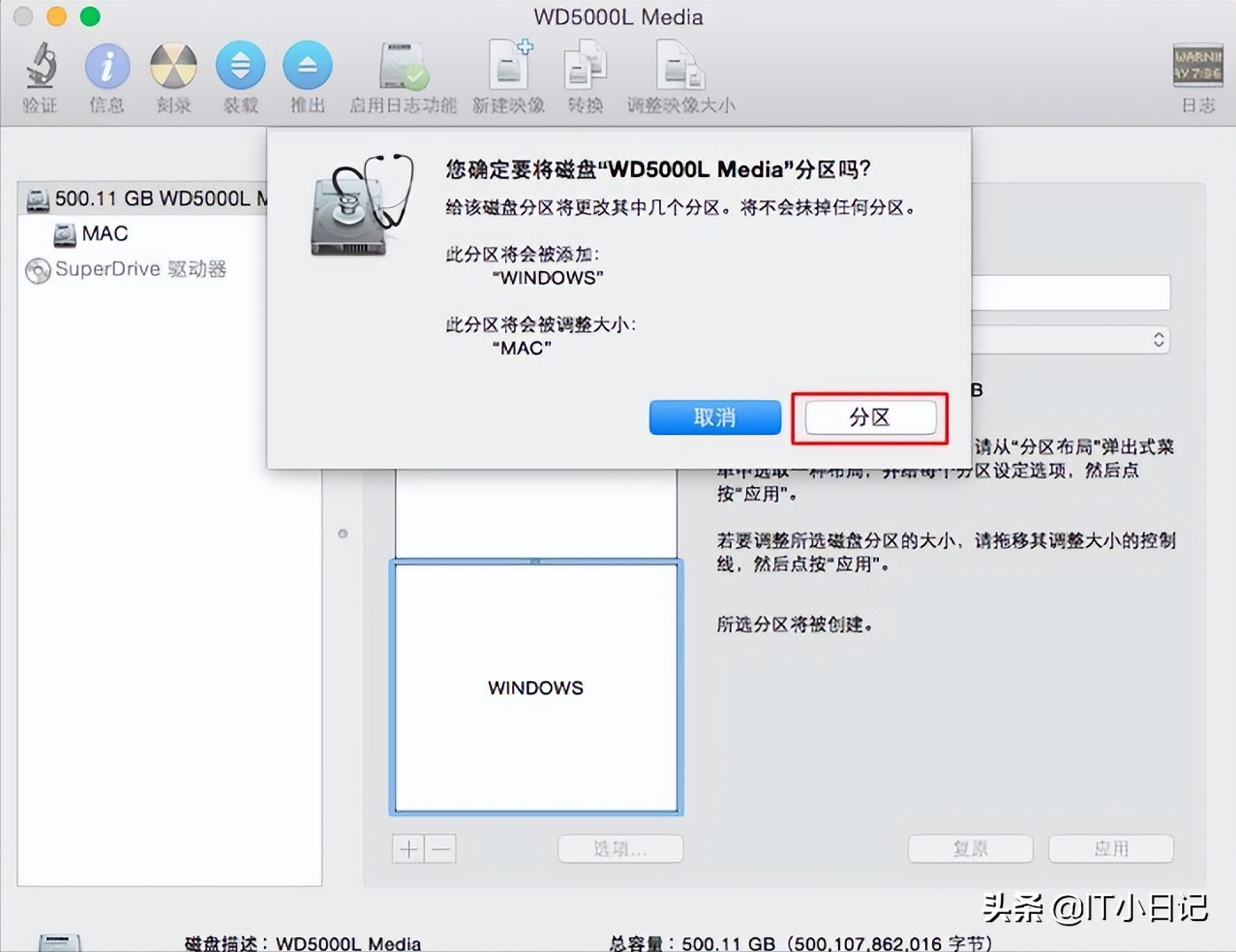Confirm partitioning with the 分区 button

point(870,417)
